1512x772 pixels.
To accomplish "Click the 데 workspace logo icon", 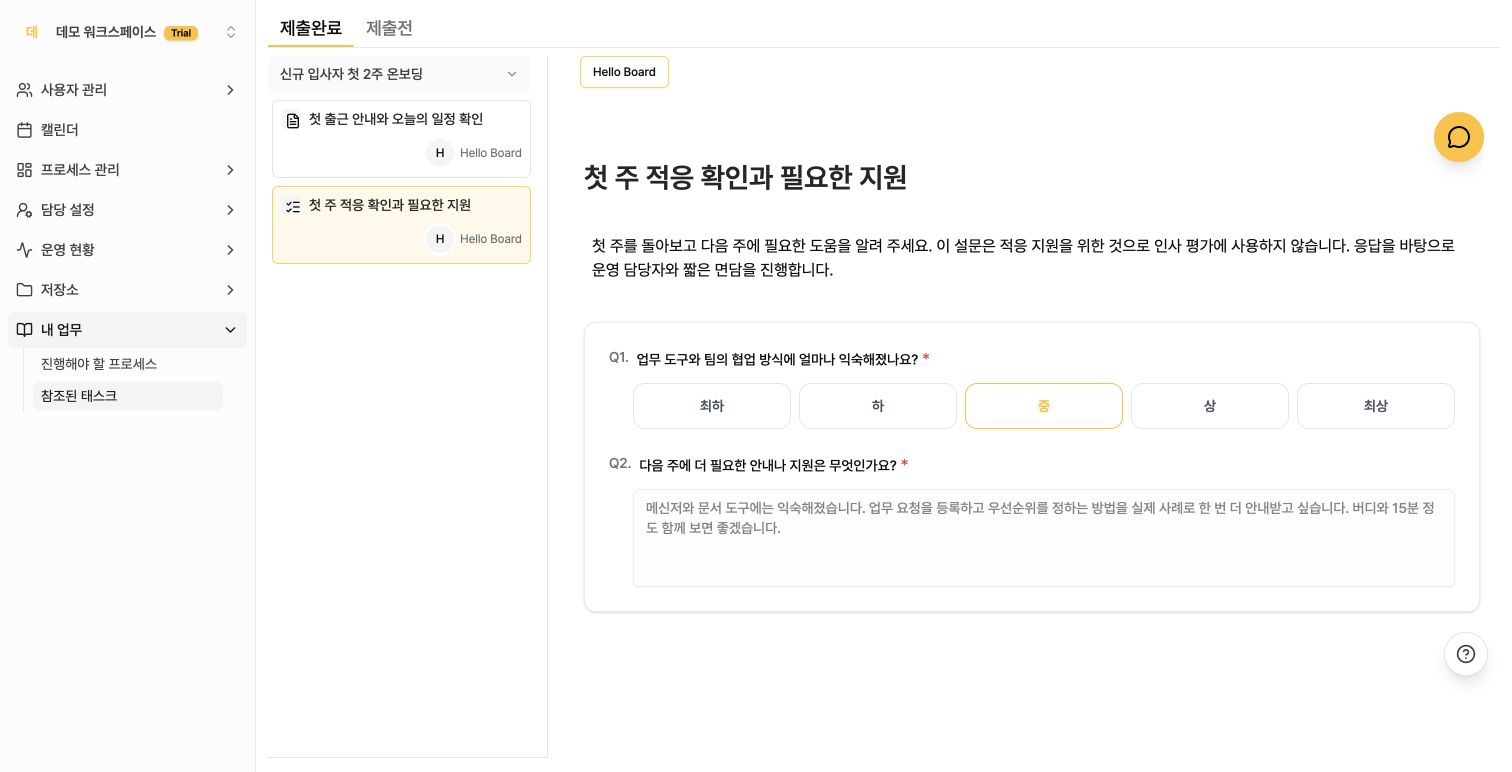I will point(32,32).
